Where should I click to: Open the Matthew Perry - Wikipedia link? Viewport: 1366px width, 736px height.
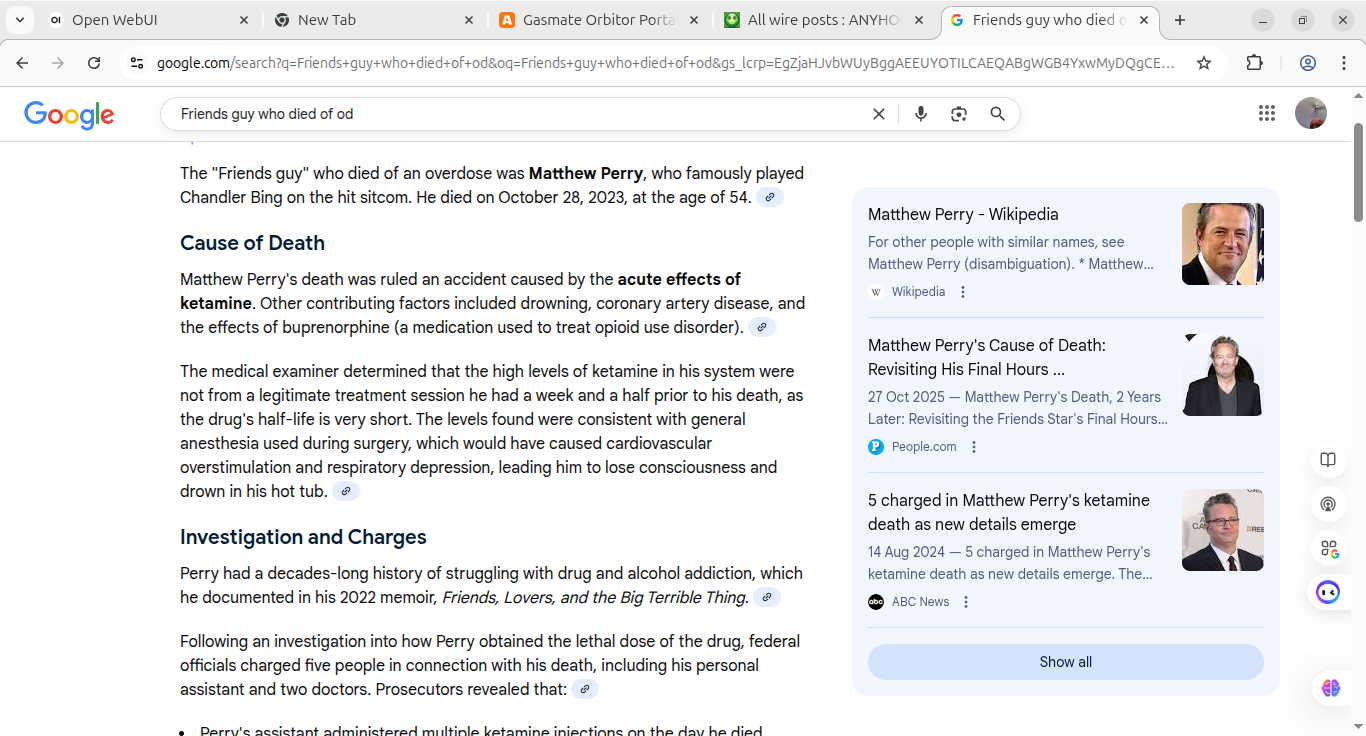point(962,214)
